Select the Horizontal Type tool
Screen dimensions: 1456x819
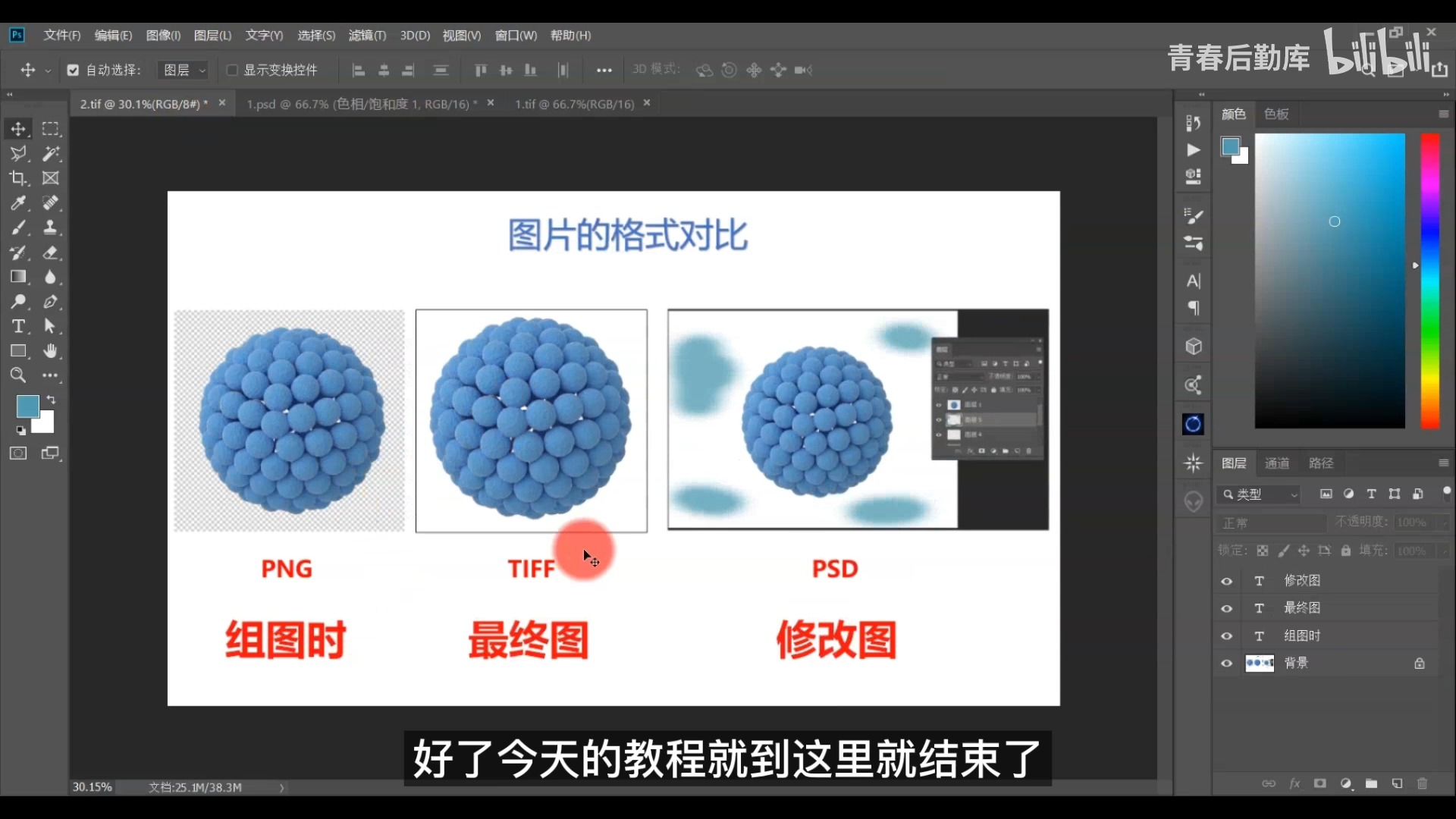[x=18, y=327]
